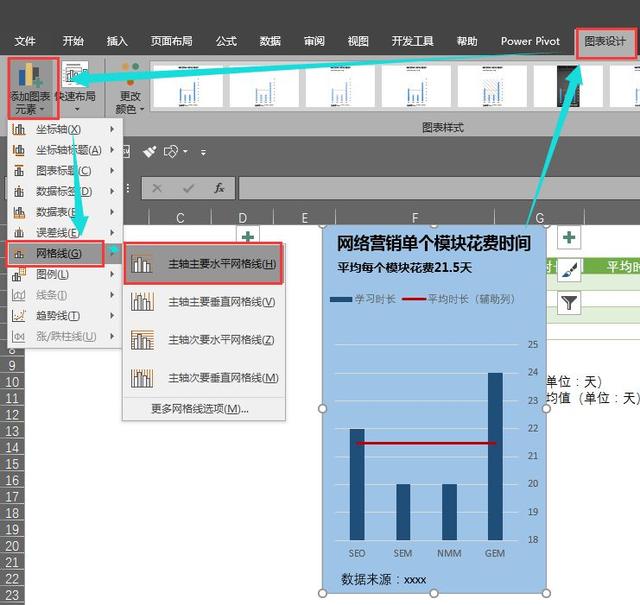Open the quick access toolbar customize dropdown
The height and width of the screenshot is (605, 640).
203,152
